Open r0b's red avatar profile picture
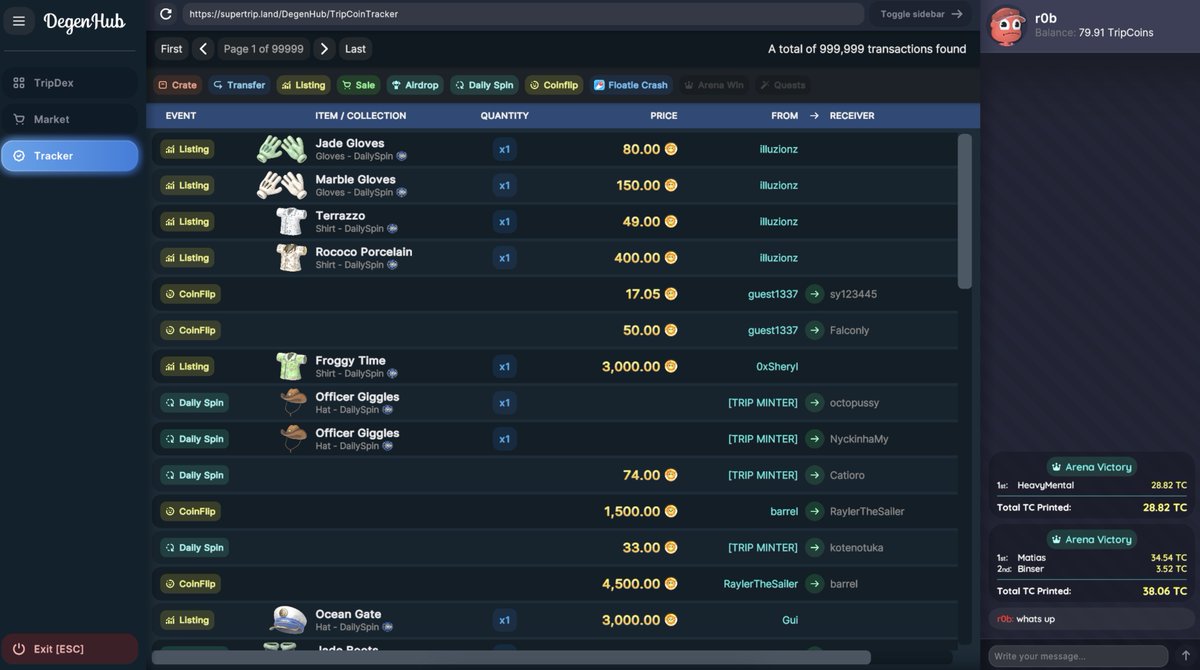 (x=1007, y=26)
